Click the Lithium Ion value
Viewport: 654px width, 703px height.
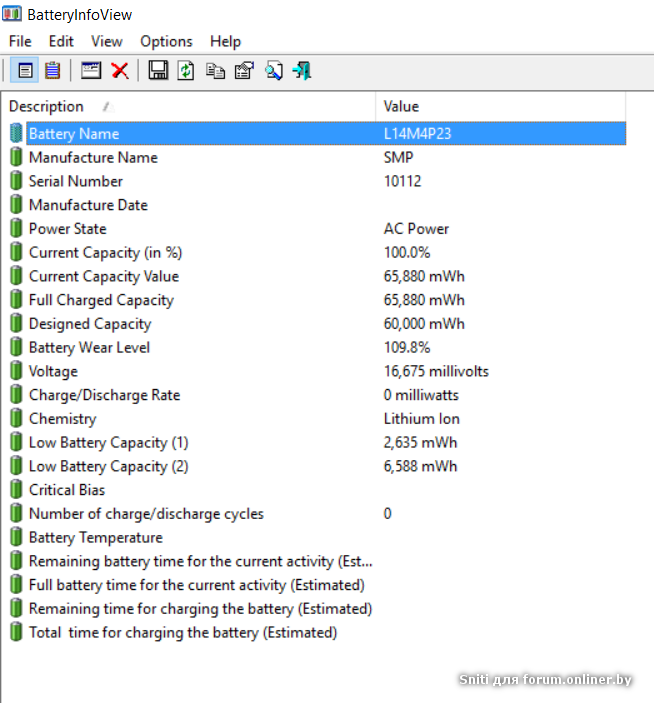point(422,419)
